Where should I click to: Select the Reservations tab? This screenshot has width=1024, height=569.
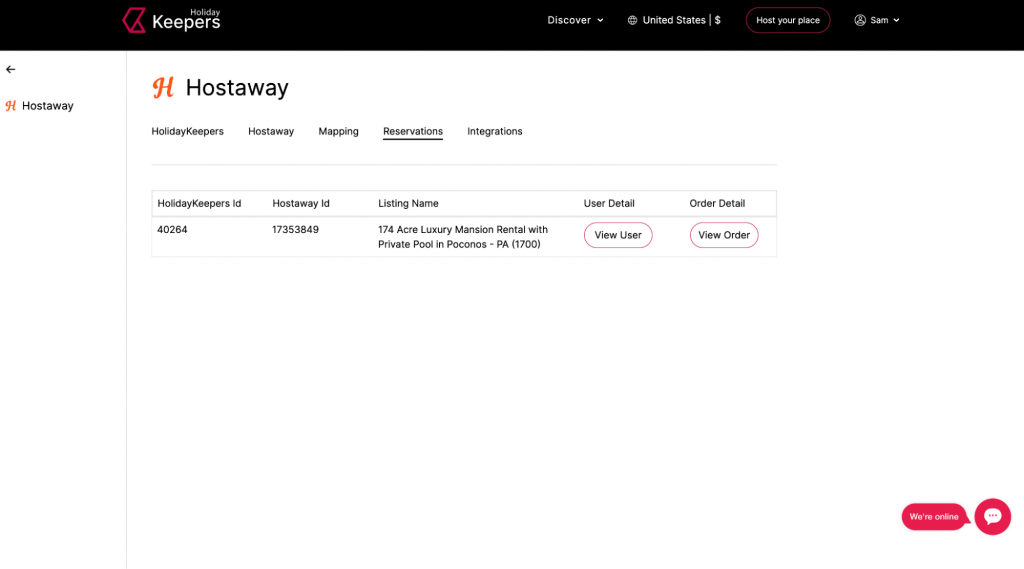click(413, 131)
